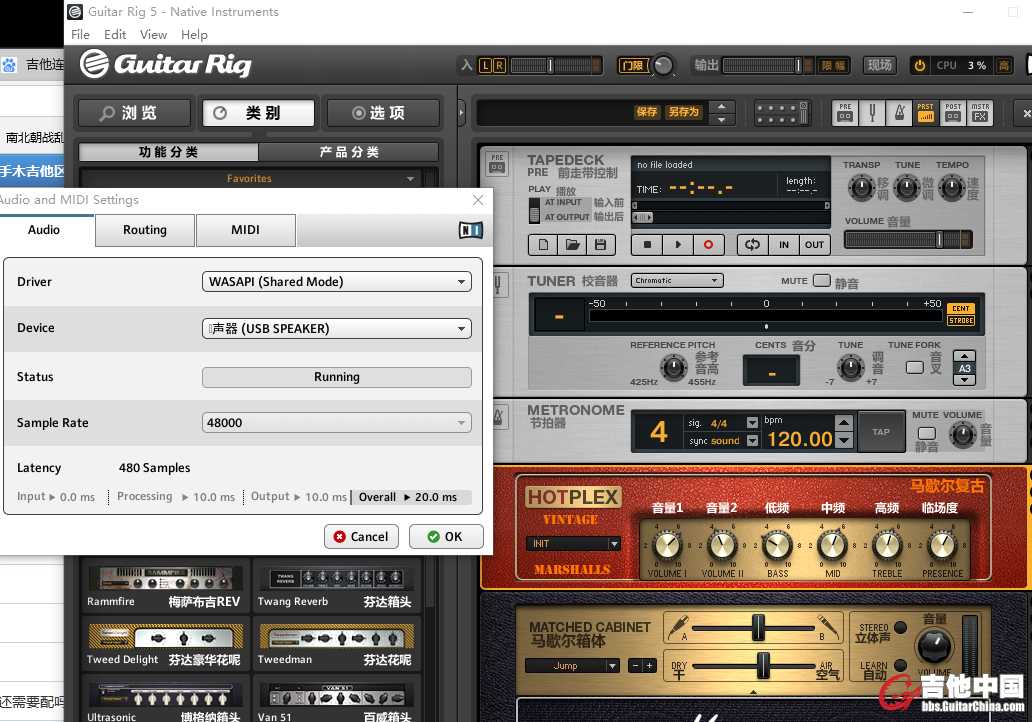Open metronome time signature dropdown
This screenshot has width=1032, height=722.
pyautogui.click(x=752, y=423)
